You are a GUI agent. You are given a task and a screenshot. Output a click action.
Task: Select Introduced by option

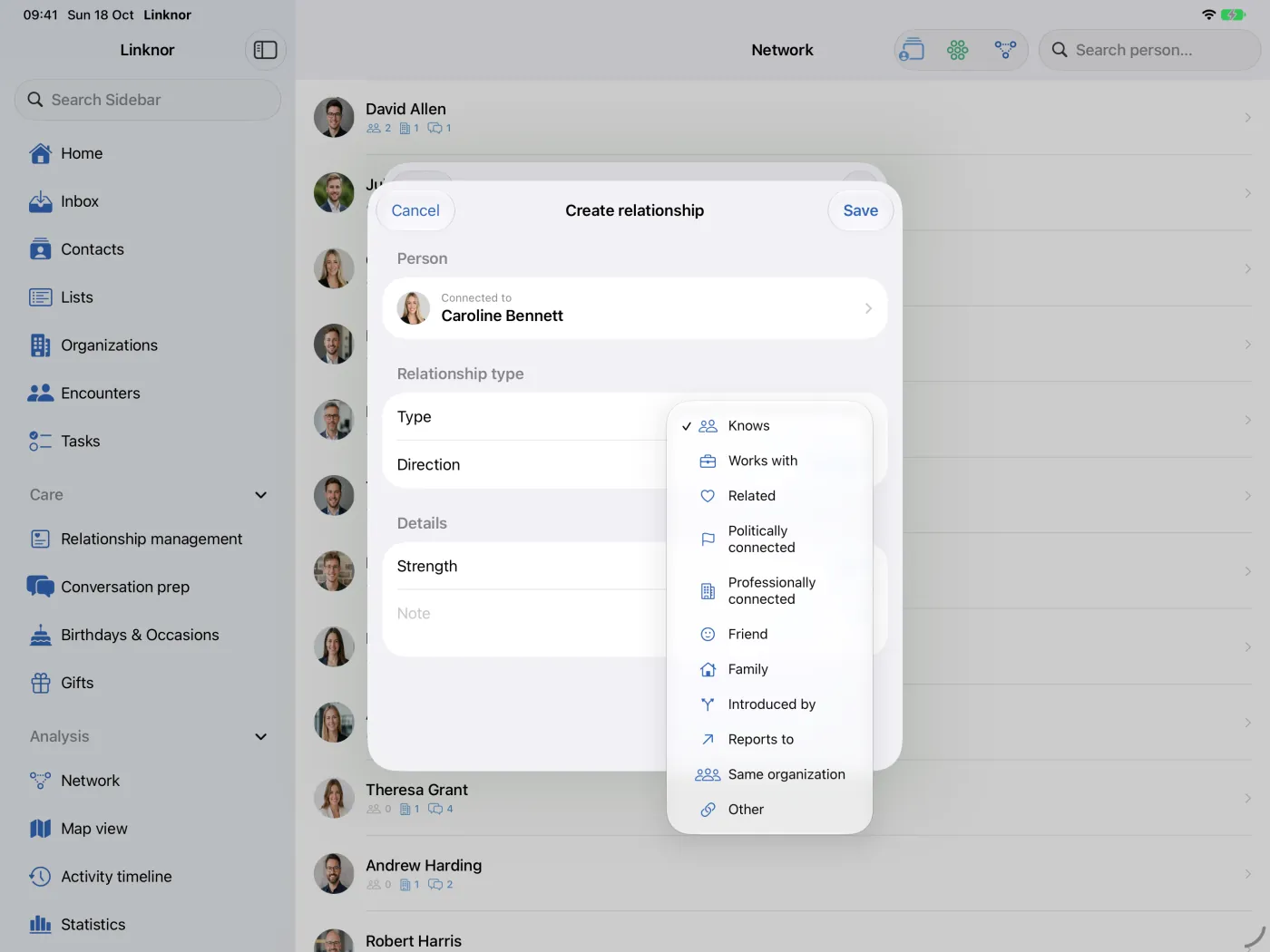pos(769,704)
